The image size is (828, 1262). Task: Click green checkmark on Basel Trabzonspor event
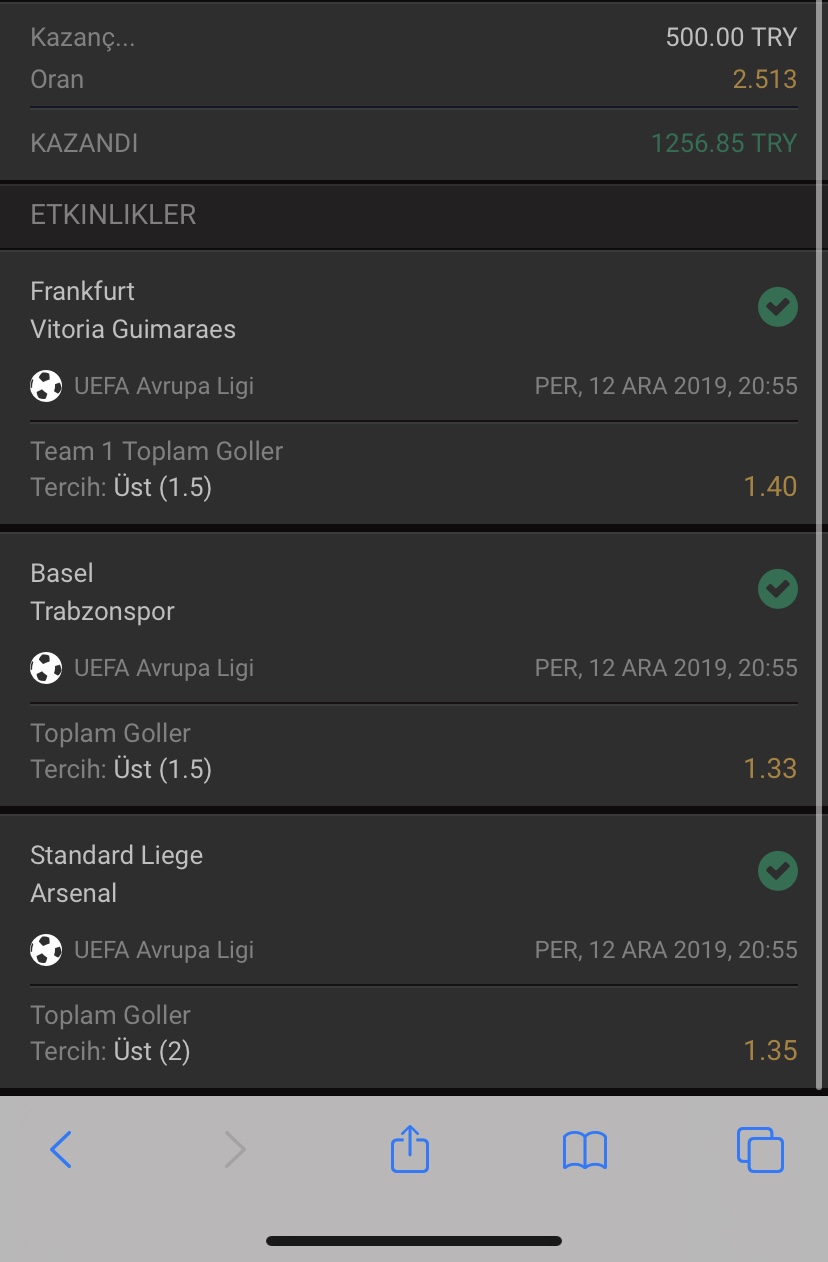click(778, 589)
